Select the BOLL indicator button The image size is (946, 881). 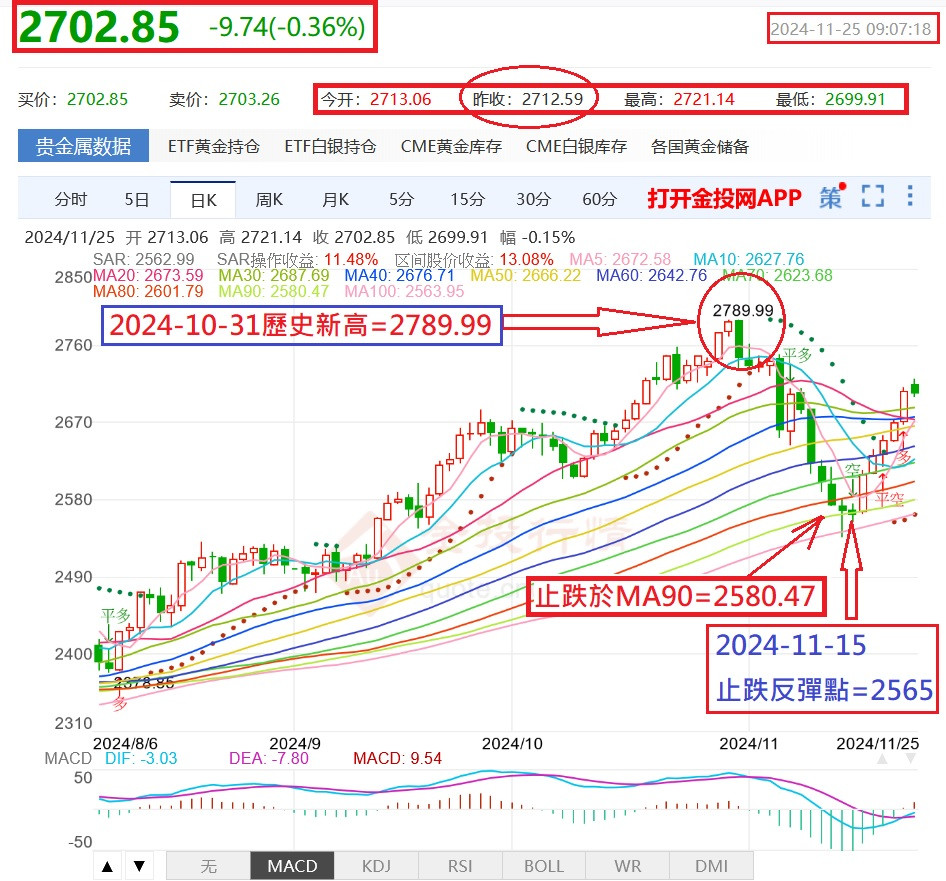(x=544, y=867)
